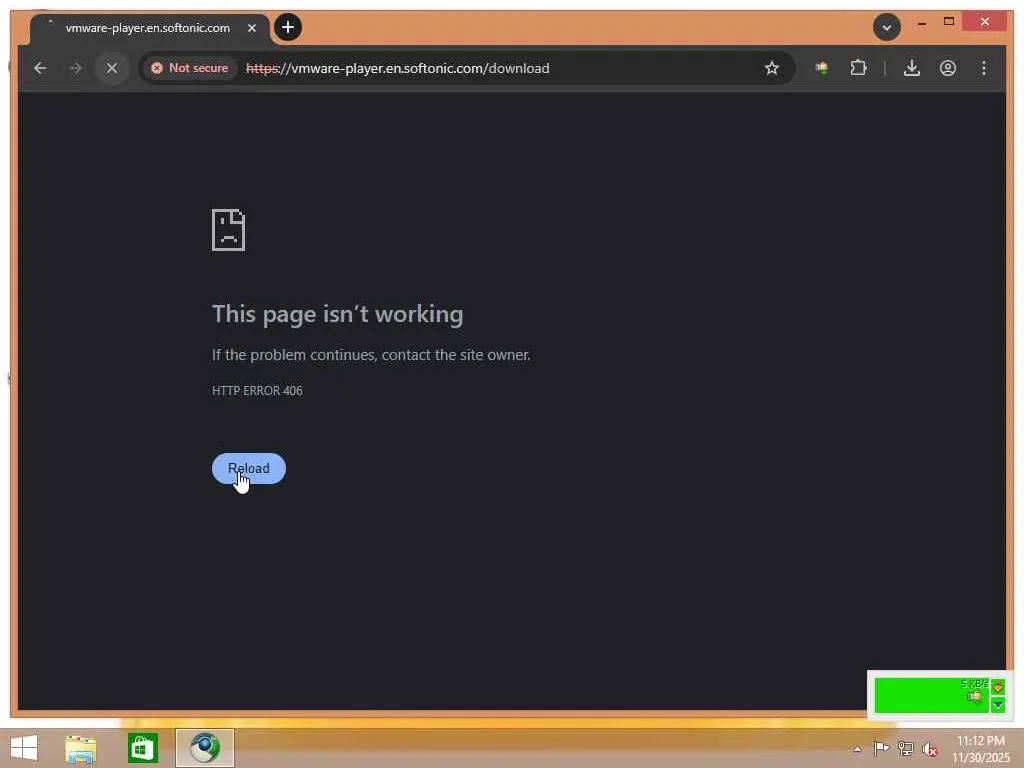1024x768 pixels.
Task: Open File Explorer from the taskbar
Action: tap(81, 748)
